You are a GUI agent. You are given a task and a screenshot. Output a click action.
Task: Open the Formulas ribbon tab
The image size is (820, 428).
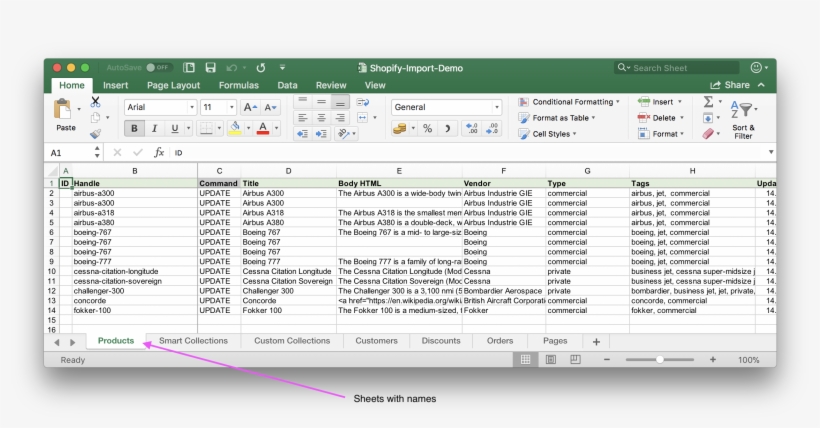[x=238, y=85]
